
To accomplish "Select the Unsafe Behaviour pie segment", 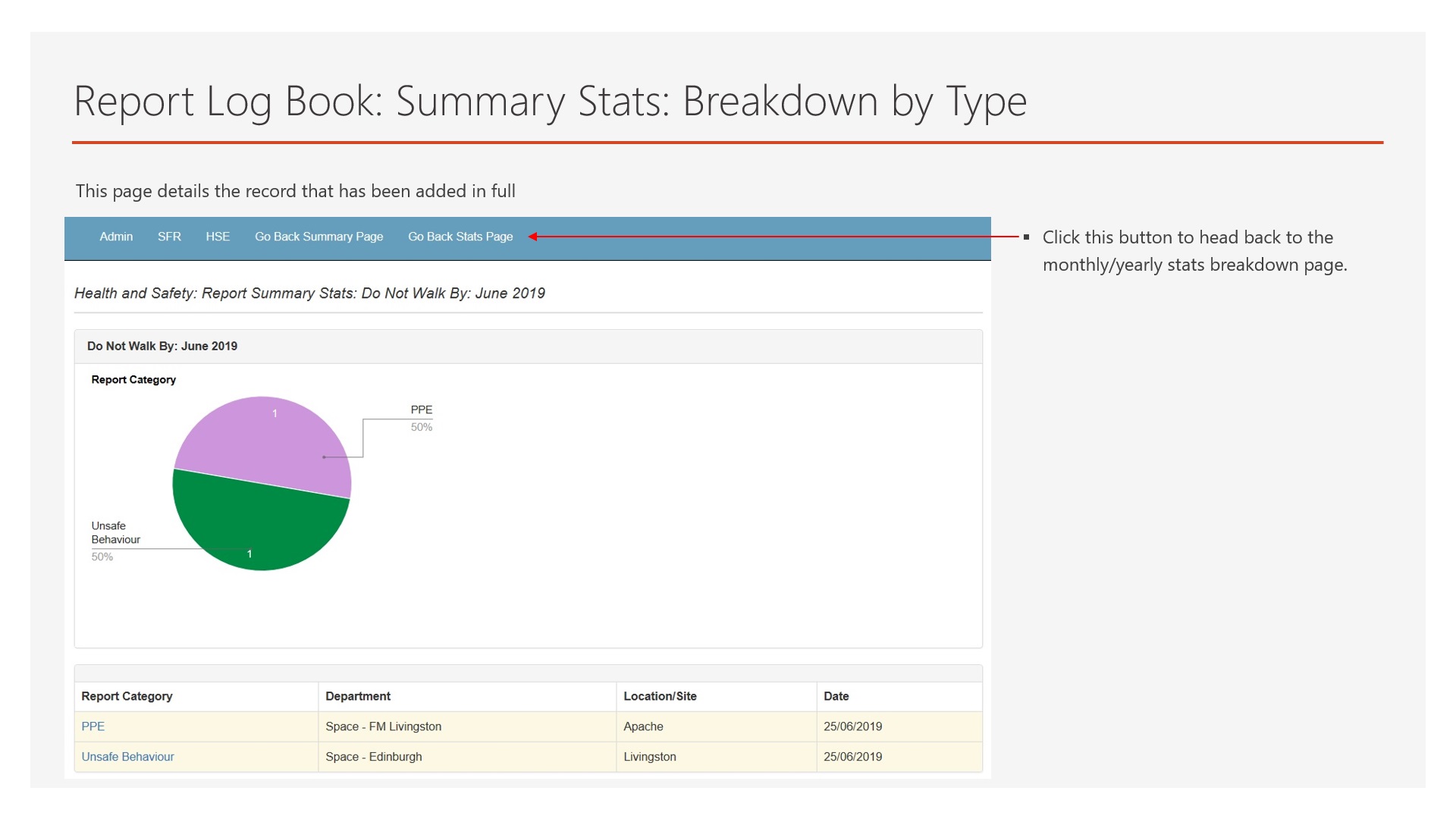I will (258, 531).
